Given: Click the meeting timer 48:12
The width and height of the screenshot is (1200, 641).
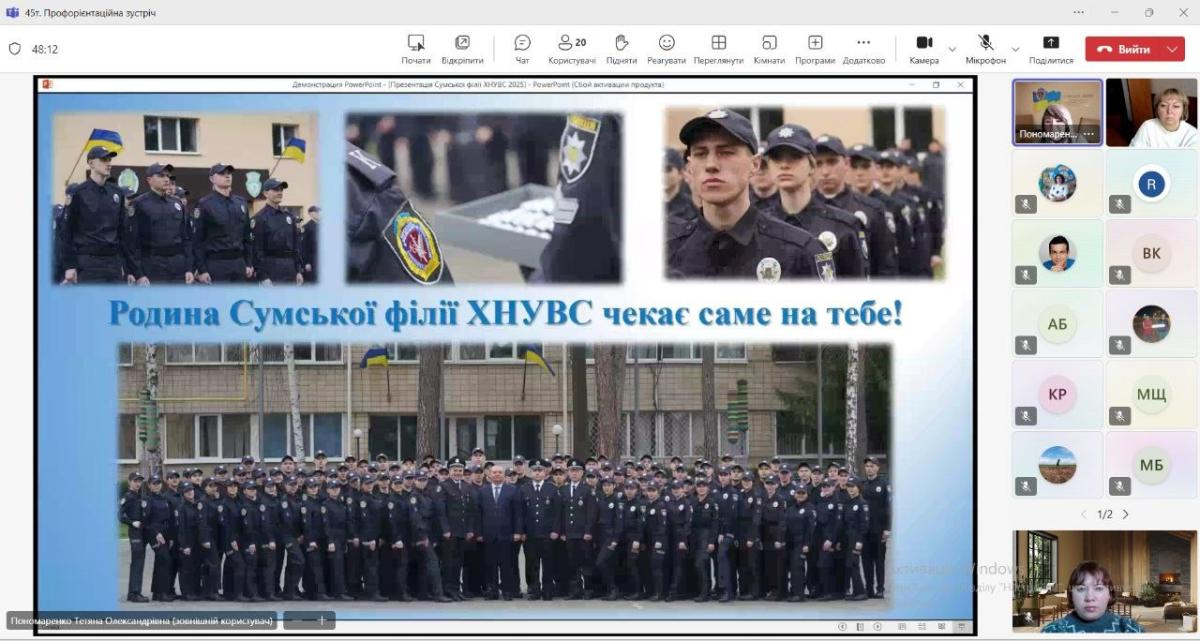Looking at the screenshot, I should pyautogui.click(x=45, y=49).
